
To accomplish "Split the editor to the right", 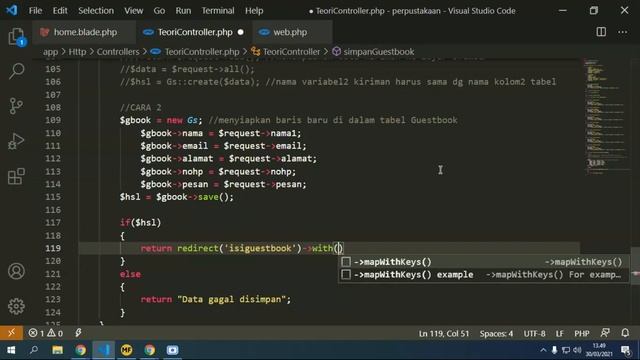I will point(601,32).
